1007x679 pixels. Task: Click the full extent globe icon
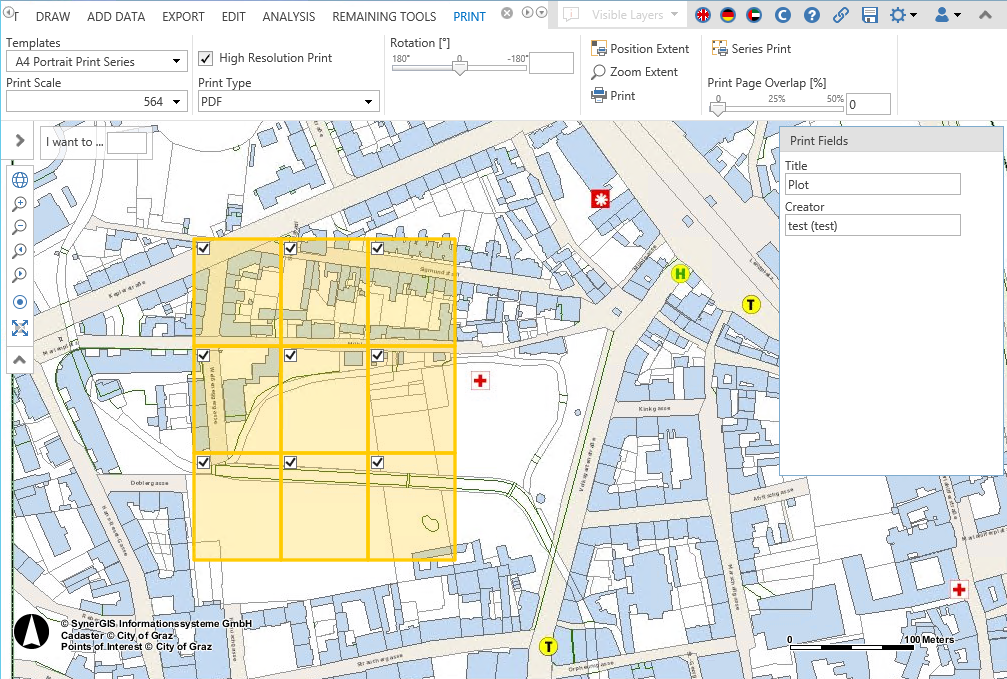tap(19, 180)
